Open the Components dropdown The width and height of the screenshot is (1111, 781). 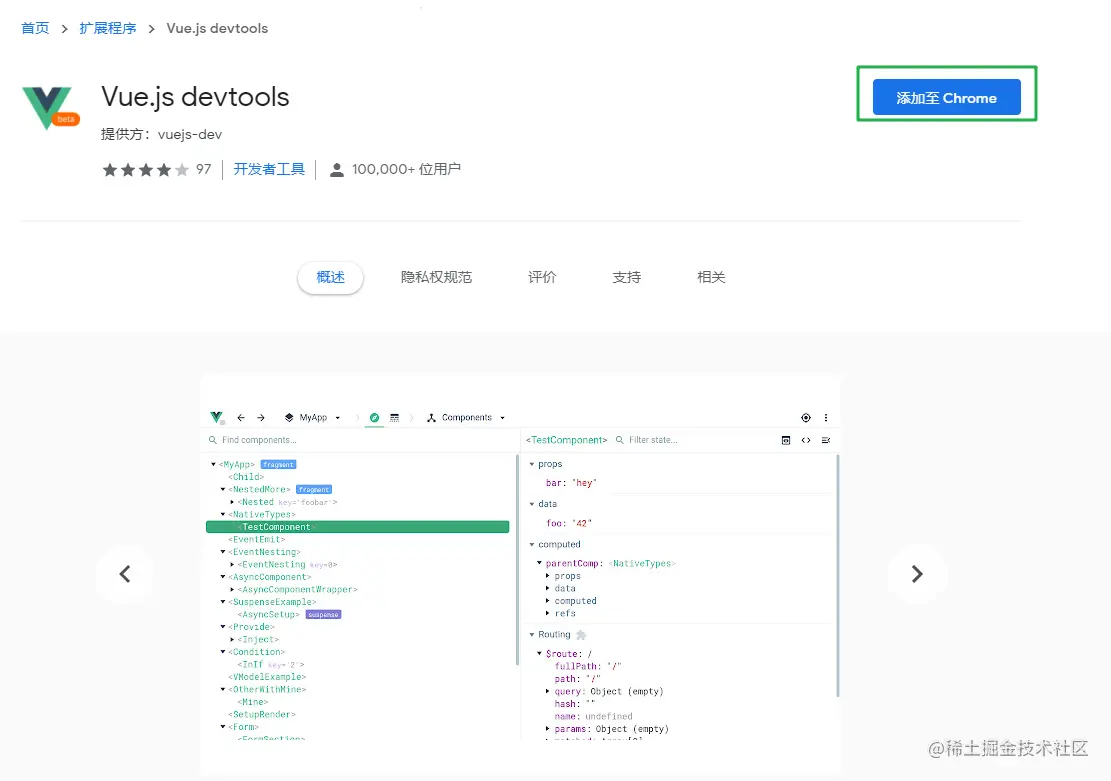(466, 418)
